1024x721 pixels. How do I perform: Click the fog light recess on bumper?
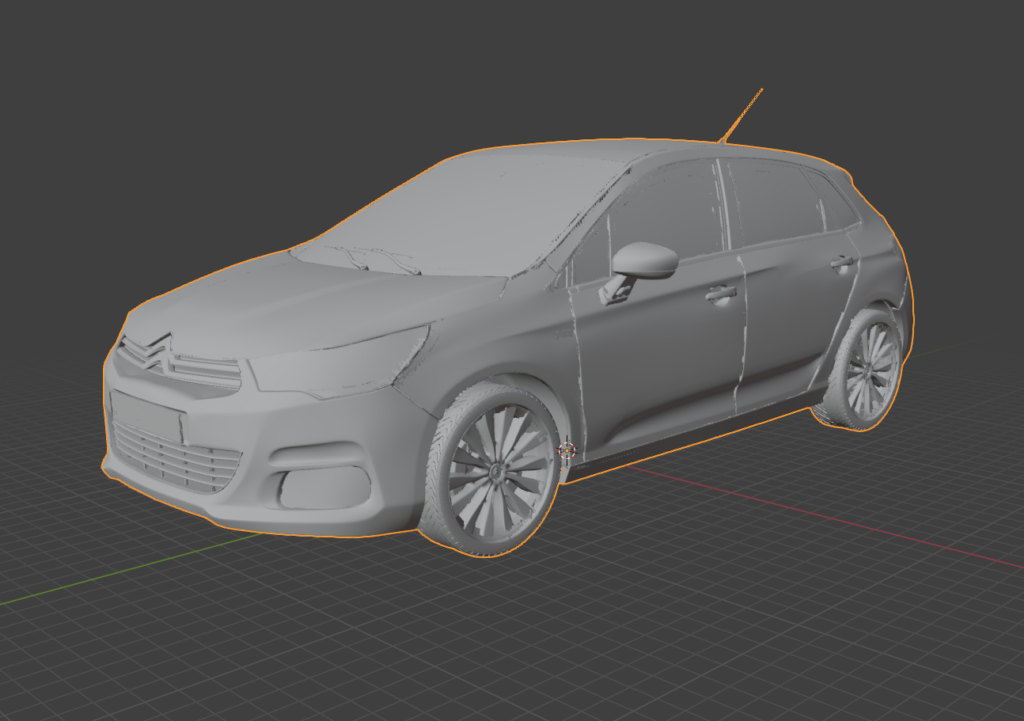pyautogui.click(x=325, y=487)
